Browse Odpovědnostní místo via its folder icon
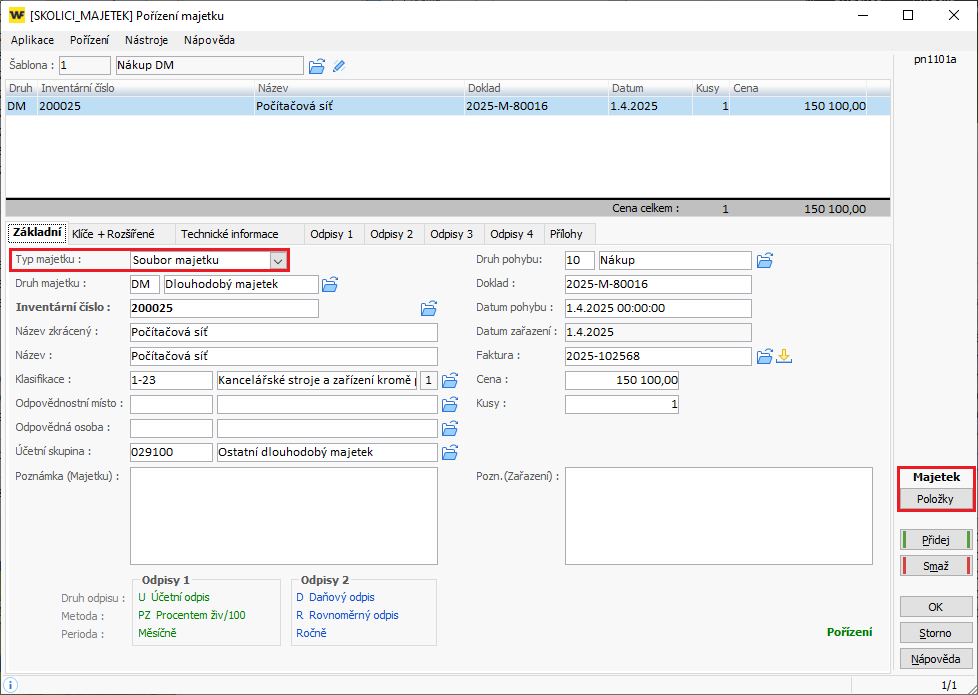 (x=450, y=404)
